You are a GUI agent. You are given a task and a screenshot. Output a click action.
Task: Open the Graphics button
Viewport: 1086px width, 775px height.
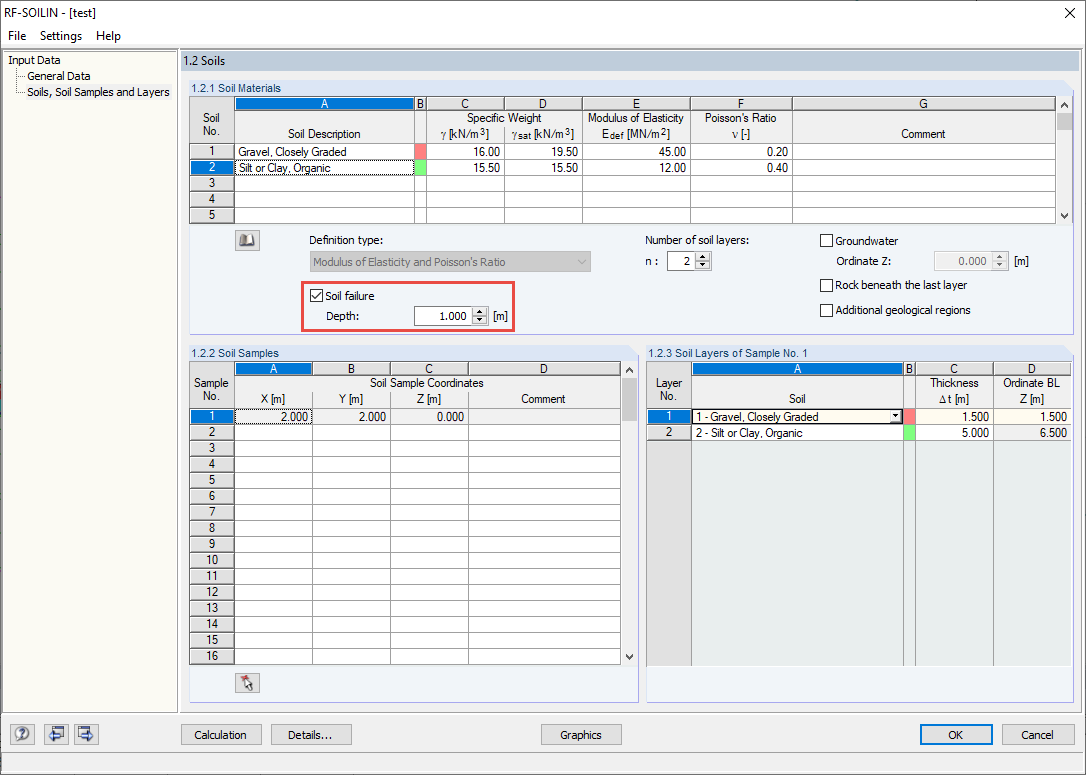point(581,735)
